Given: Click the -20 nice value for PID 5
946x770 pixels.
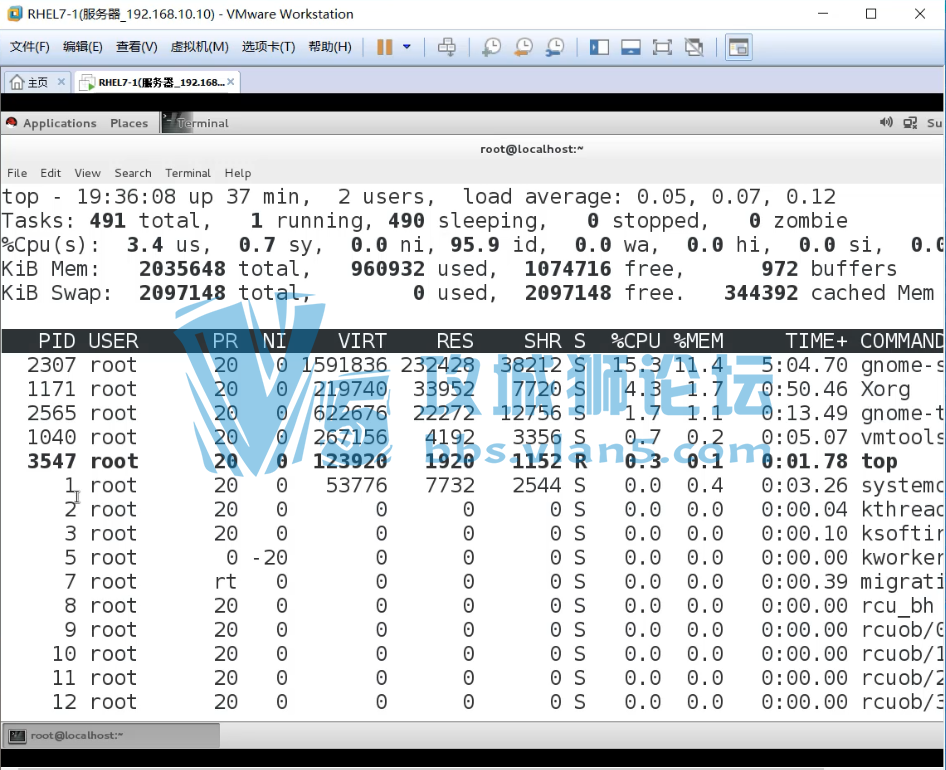Looking at the screenshot, I should click(x=269, y=558).
